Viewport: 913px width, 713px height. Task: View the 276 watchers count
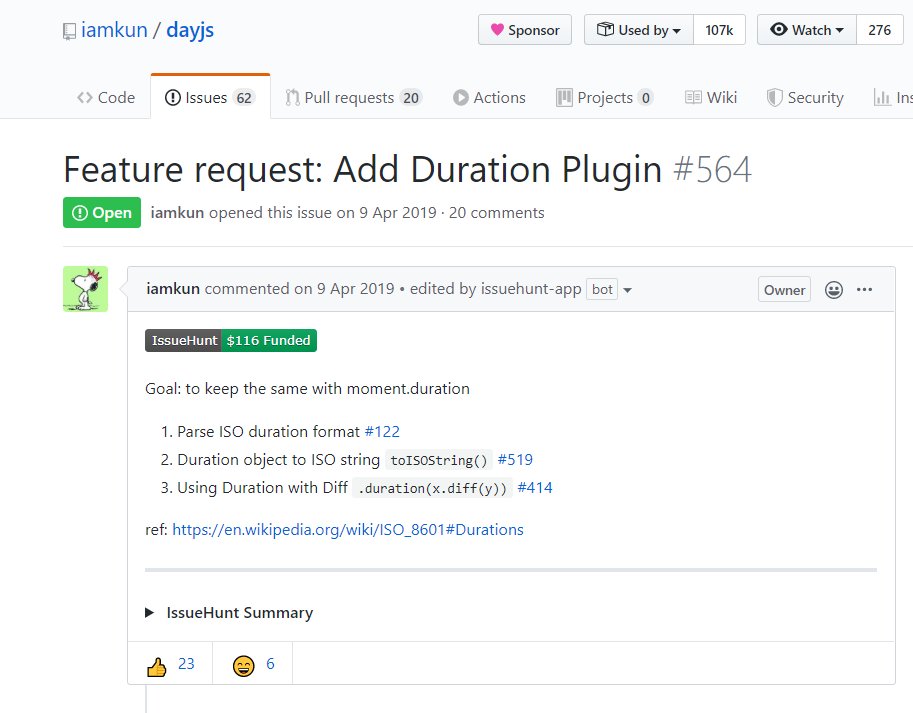879,30
